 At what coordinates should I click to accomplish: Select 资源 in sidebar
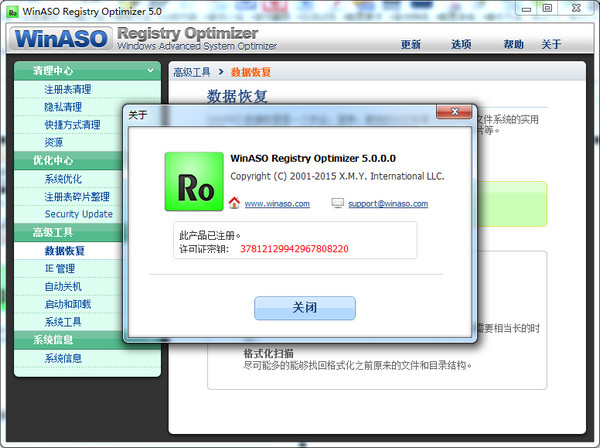pyautogui.click(x=54, y=142)
